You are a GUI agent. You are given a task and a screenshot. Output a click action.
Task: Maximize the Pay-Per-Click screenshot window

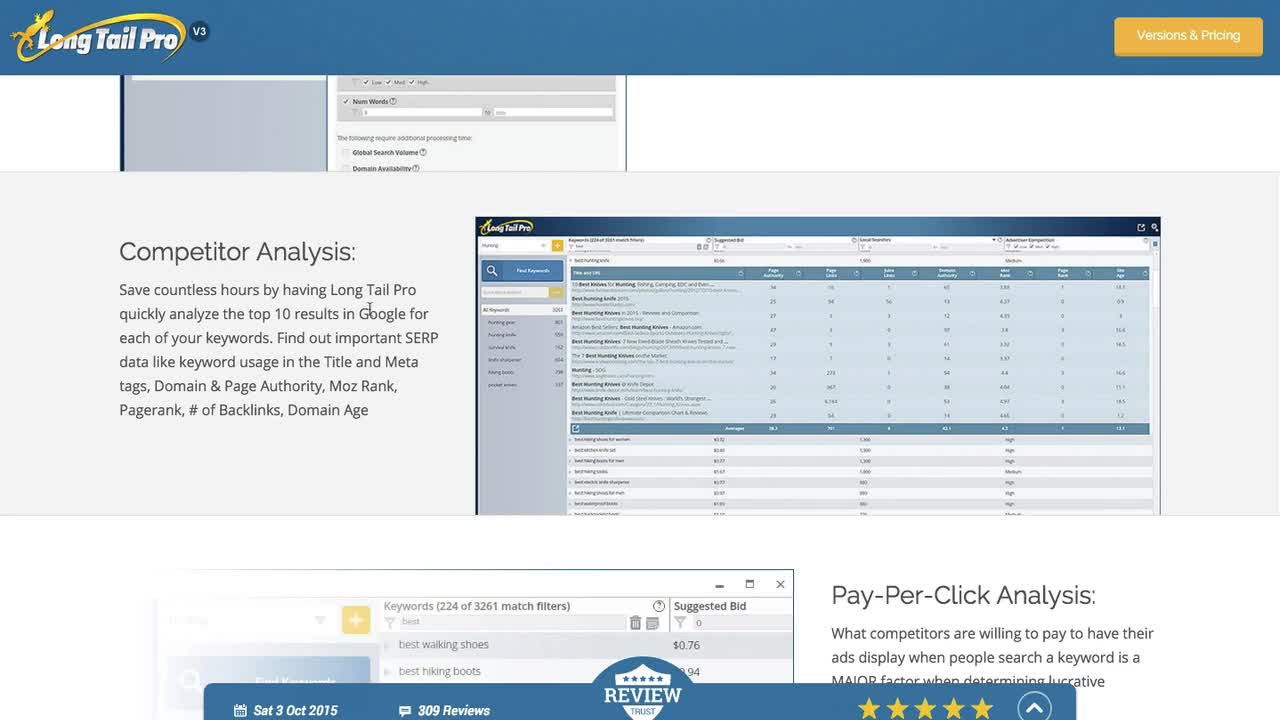tap(749, 584)
